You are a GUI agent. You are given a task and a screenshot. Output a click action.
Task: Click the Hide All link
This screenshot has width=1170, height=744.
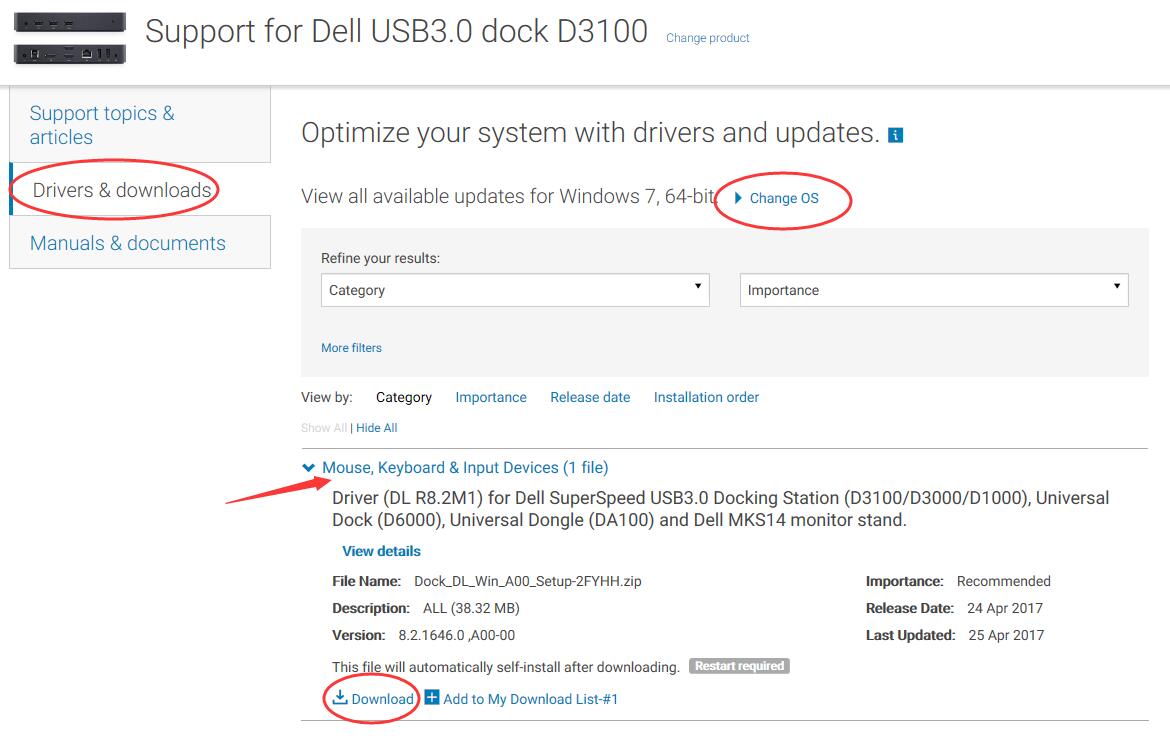377,428
